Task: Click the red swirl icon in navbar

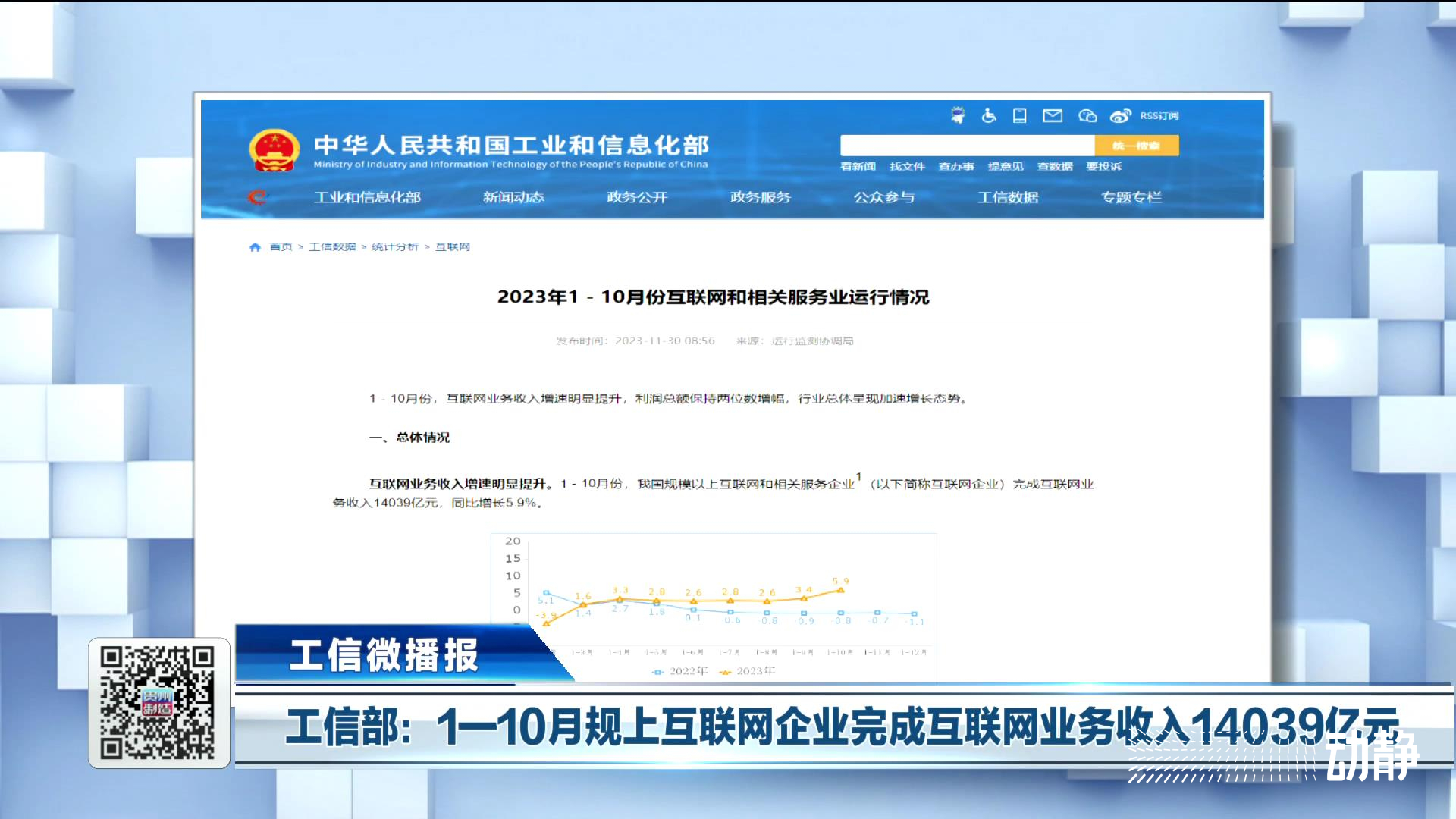Action: point(258,197)
